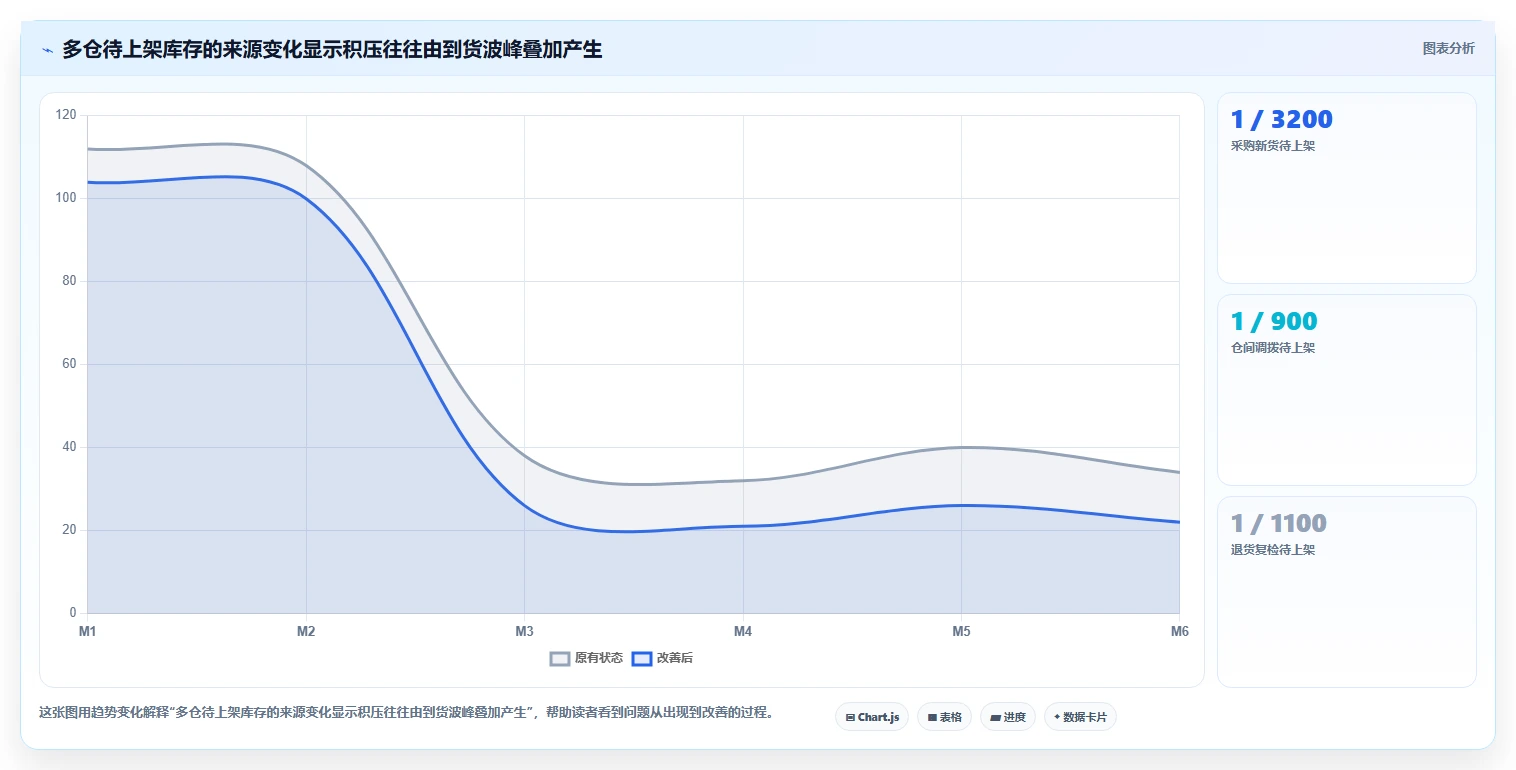Click the M3 axis label
Image resolution: width=1516 pixels, height=770 pixels.
524,632
